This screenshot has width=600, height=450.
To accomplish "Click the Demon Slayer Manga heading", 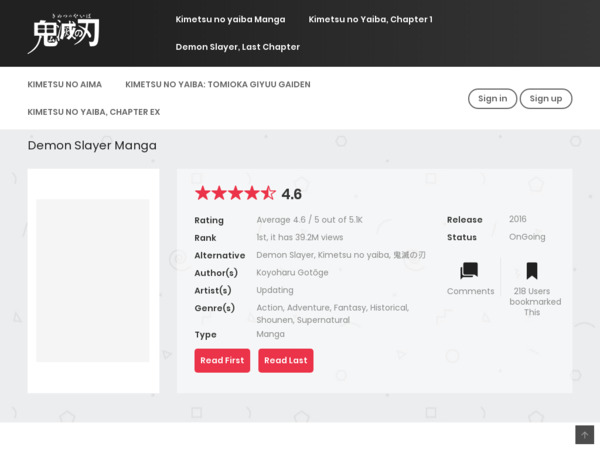I will 92,146.
